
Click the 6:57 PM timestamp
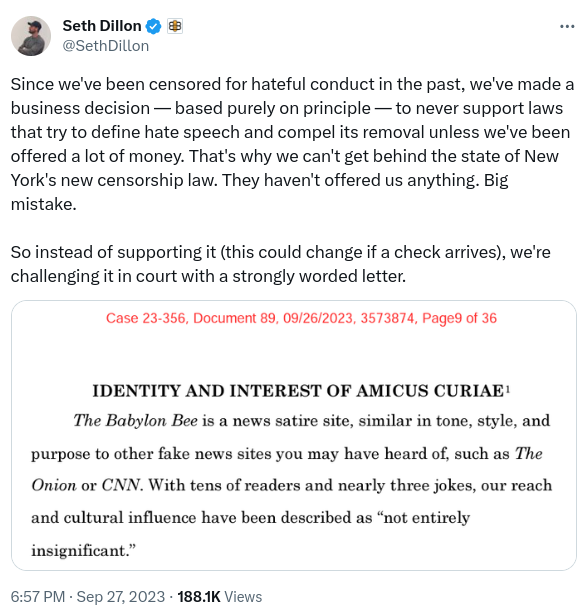pyautogui.click(x=38, y=597)
